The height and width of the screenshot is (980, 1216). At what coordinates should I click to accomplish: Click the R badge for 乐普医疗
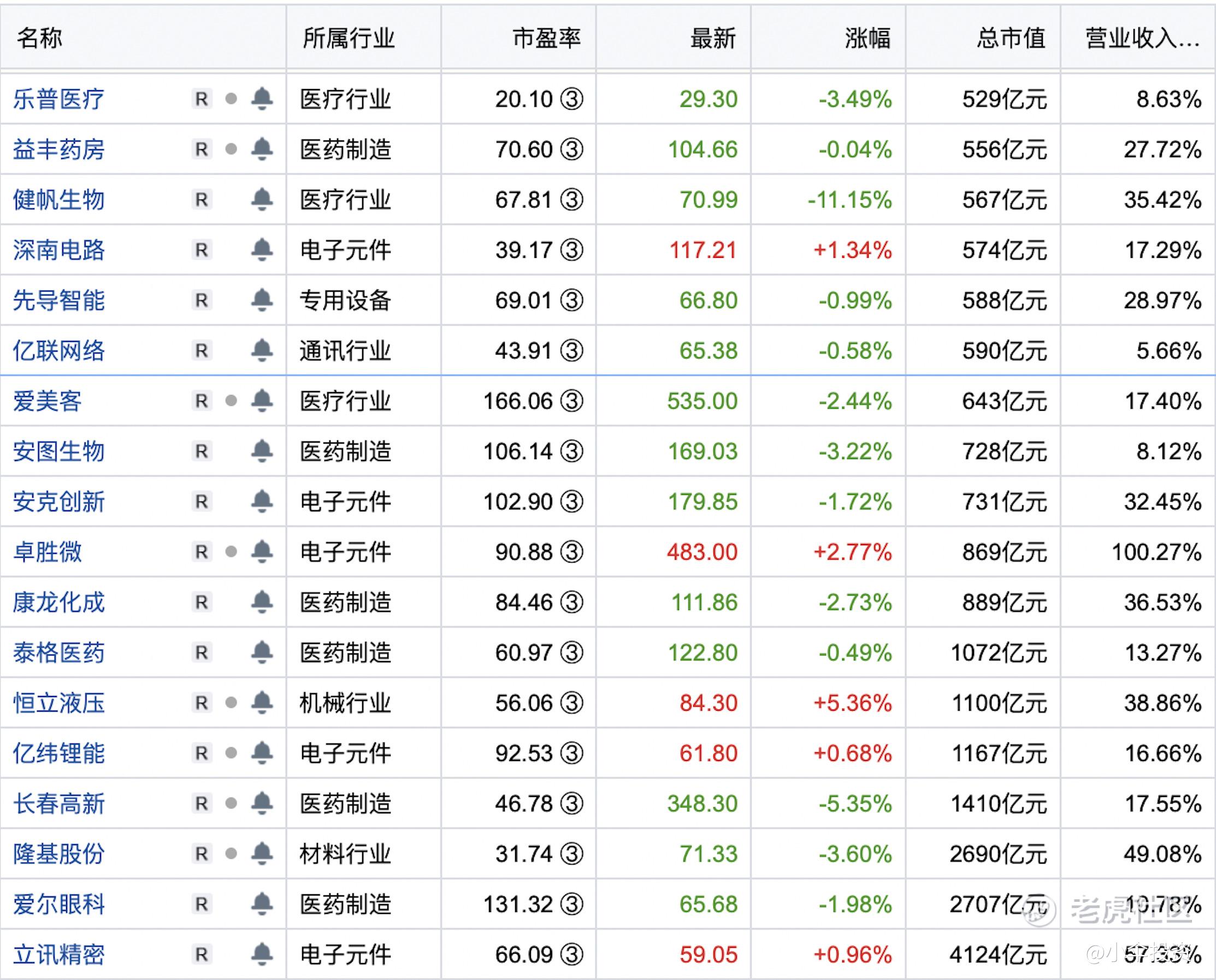(202, 99)
